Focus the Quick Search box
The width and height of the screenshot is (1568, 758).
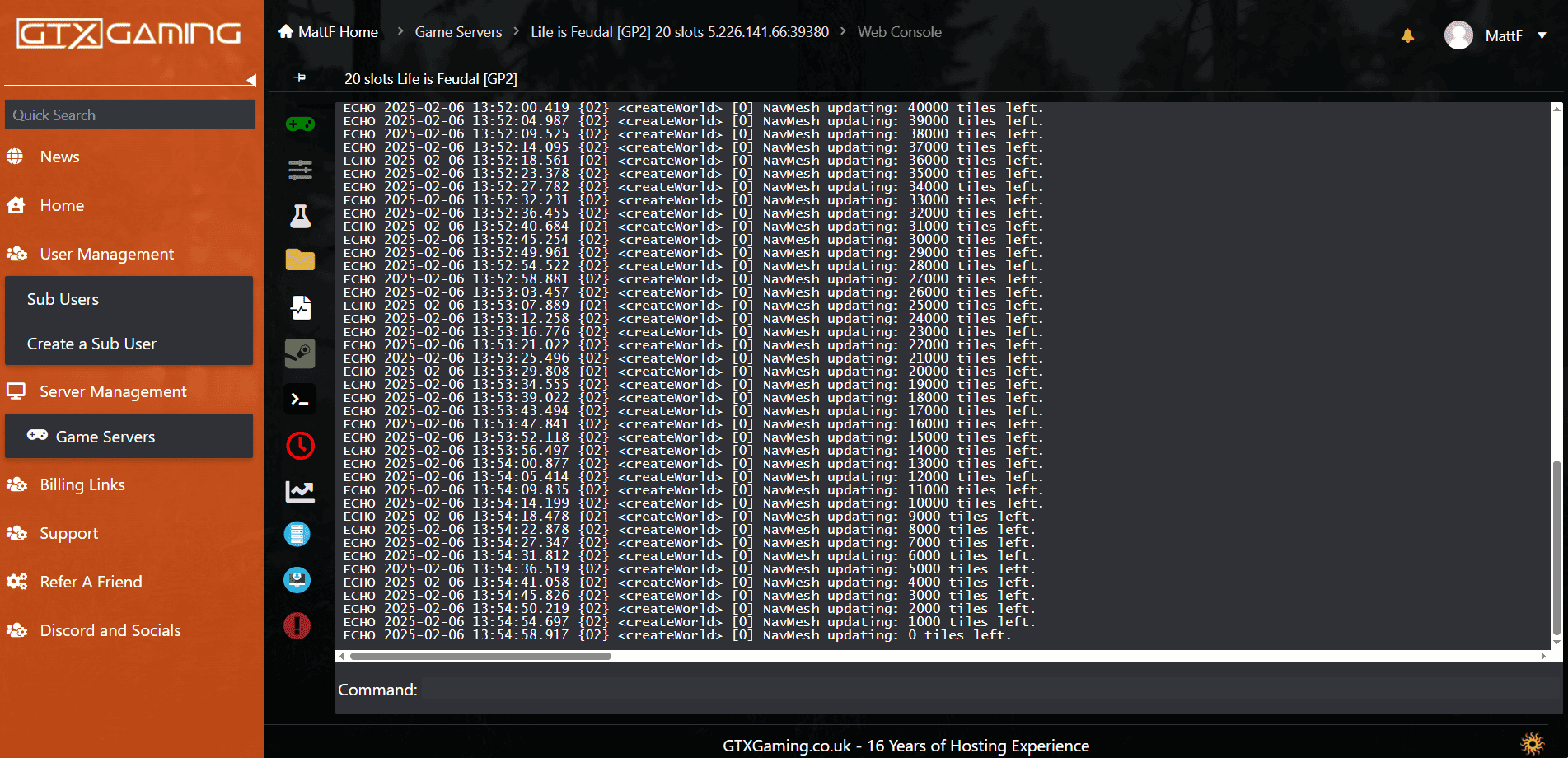pyautogui.click(x=129, y=115)
